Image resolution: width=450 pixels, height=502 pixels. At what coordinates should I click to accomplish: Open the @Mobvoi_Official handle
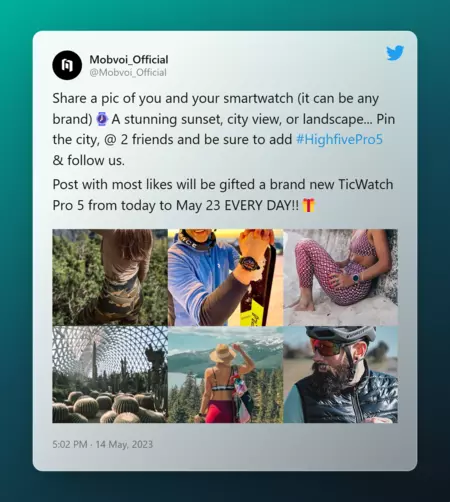coord(128,72)
